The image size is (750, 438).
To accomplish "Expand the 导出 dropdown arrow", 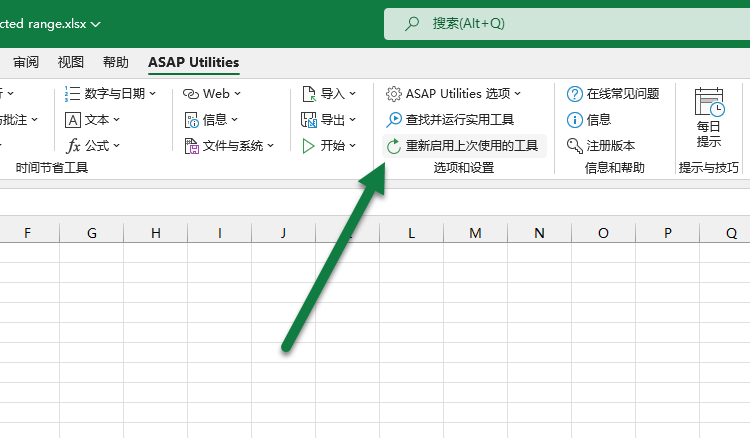I will click(x=353, y=120).
